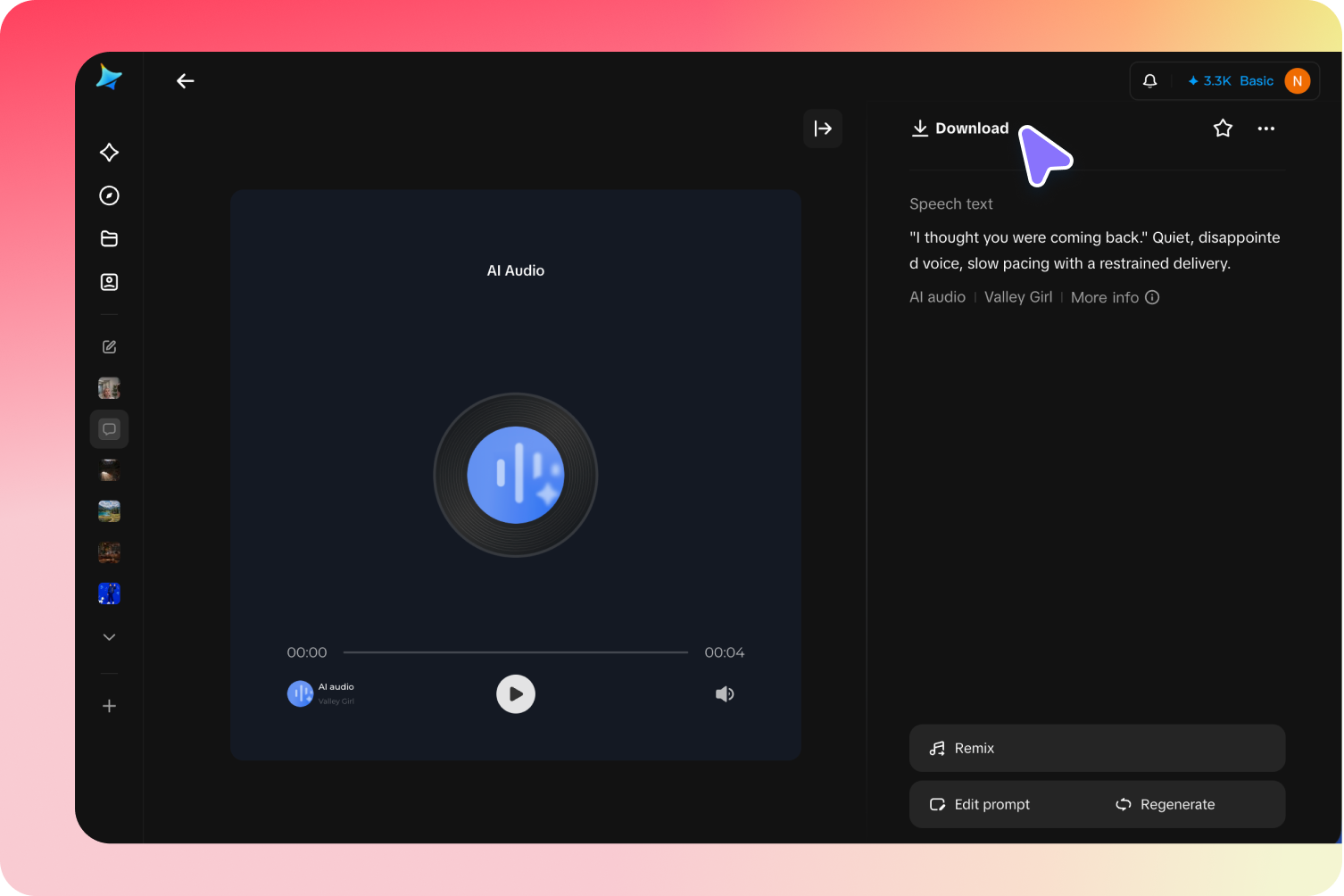Open the orange N profile avatar

point(1298,81)
